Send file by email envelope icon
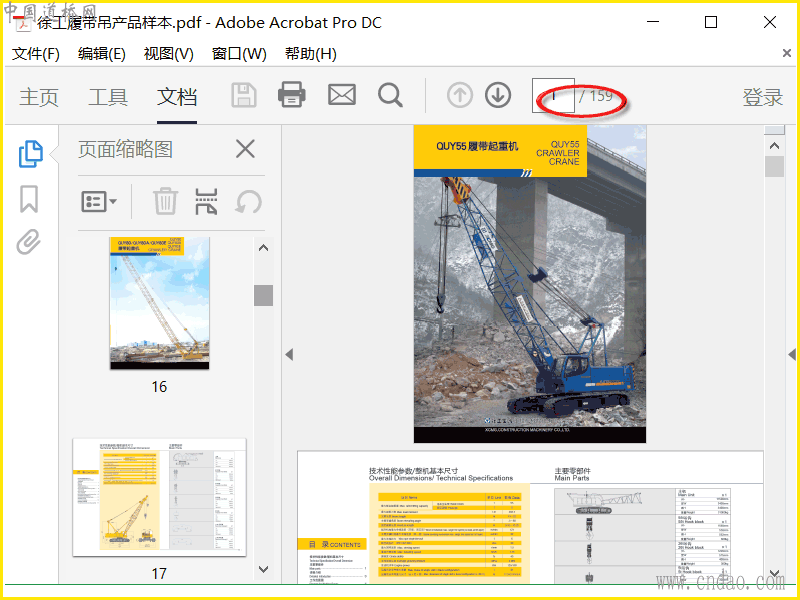 [x=341, y=95]
